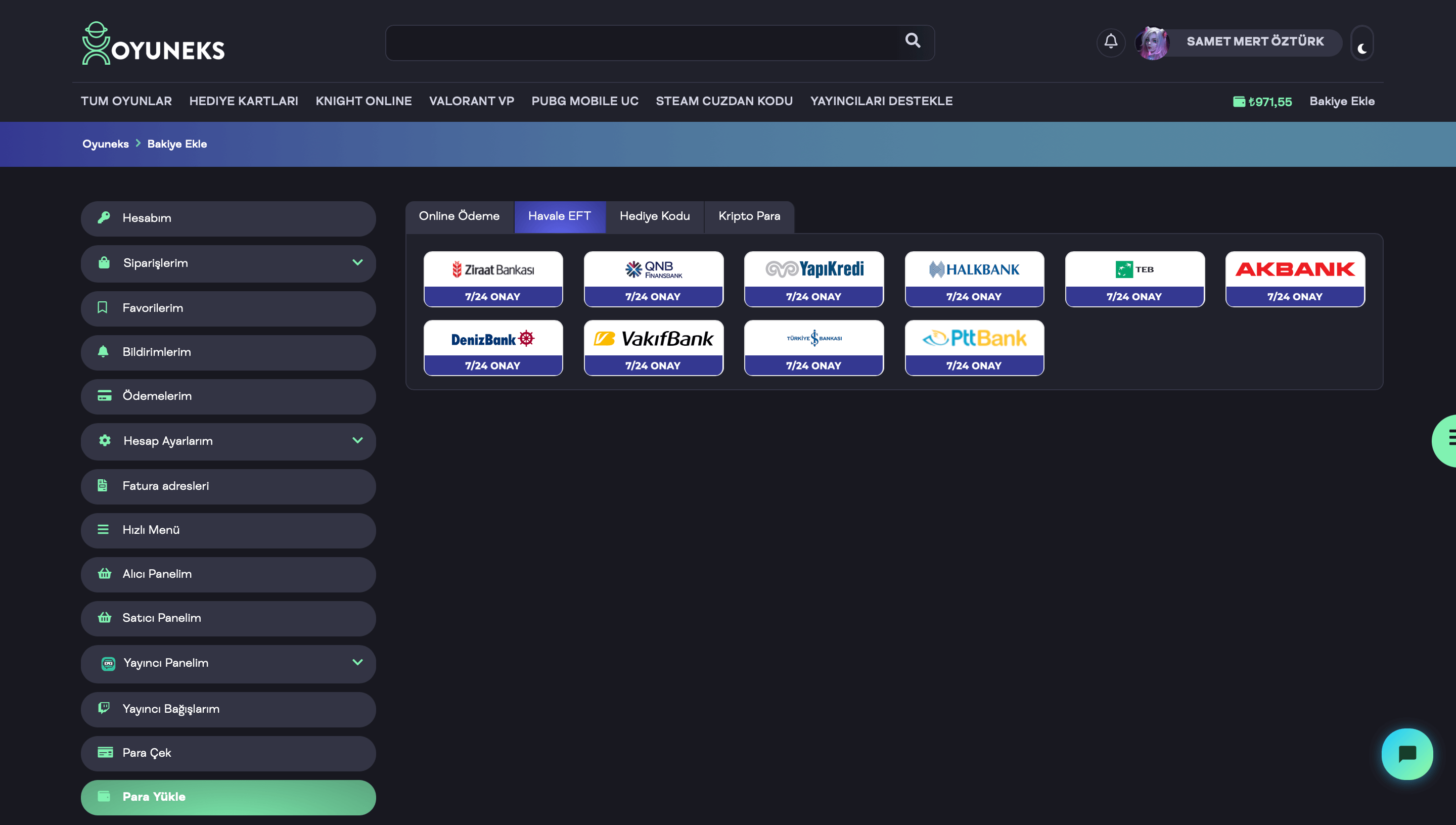Click the user profile avatar

1152,42
